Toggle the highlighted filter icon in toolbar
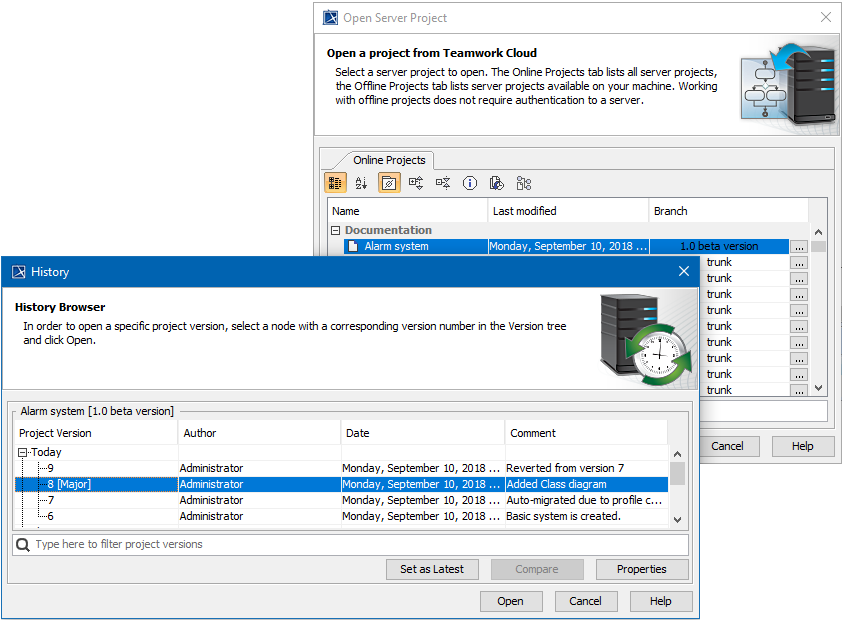Screen dimensions: 842x620 pyautogui.click(x=389, y=183)
